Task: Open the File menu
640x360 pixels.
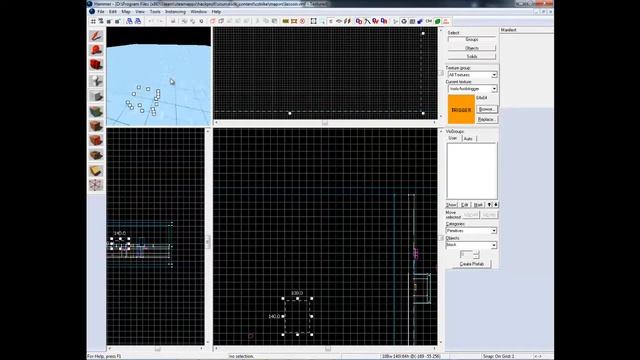Action: tap(100, 12)
